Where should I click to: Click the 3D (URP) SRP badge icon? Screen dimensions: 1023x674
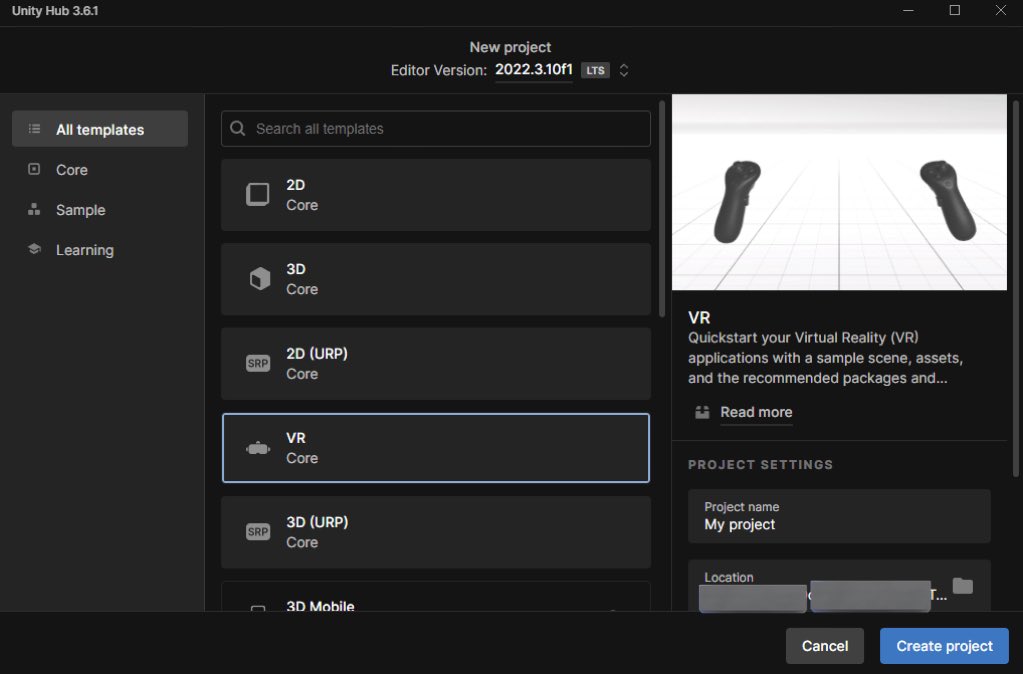[258, 532]
